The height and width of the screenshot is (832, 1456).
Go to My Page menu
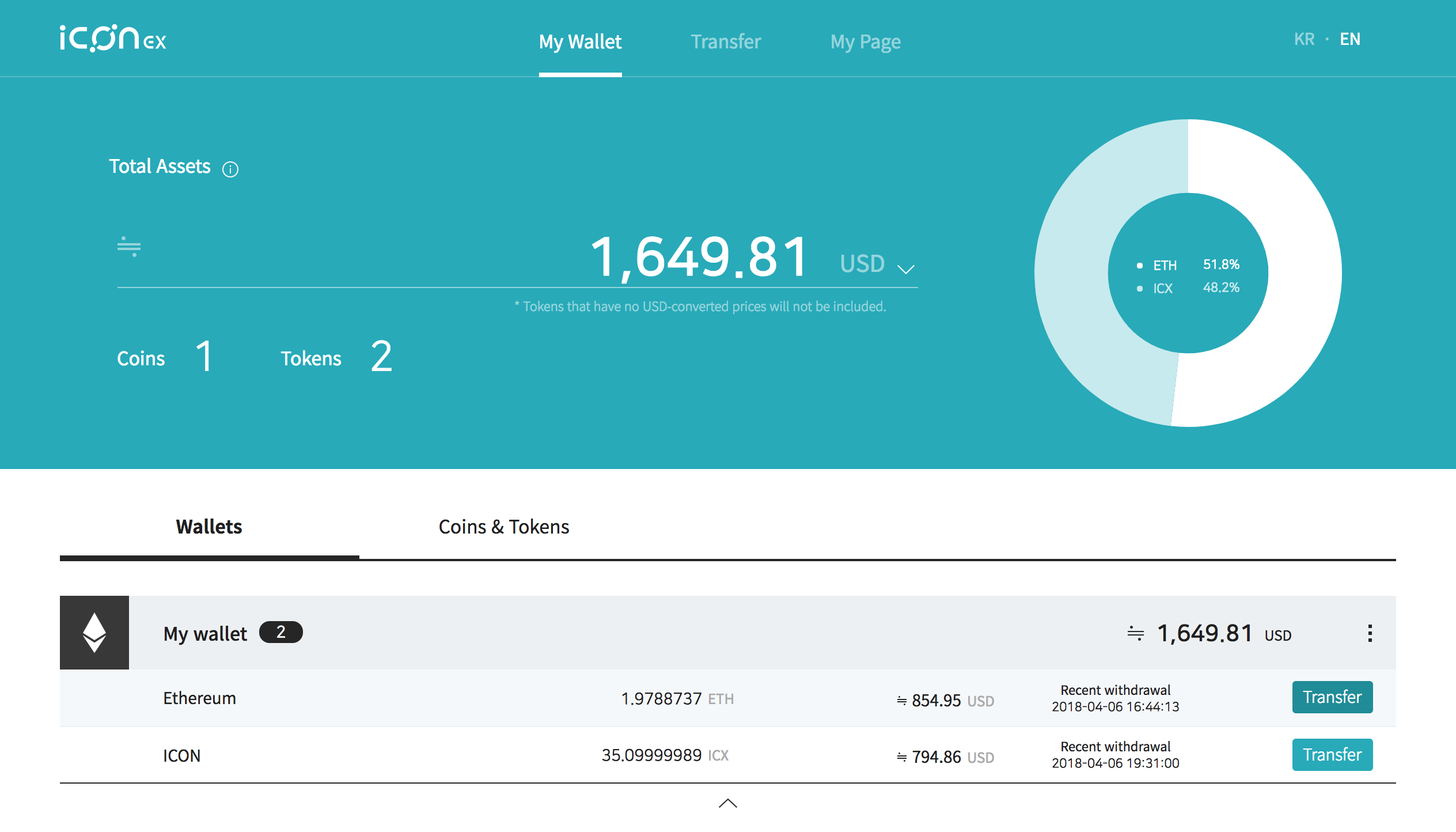pyautogui.click(x=865, y=41)
